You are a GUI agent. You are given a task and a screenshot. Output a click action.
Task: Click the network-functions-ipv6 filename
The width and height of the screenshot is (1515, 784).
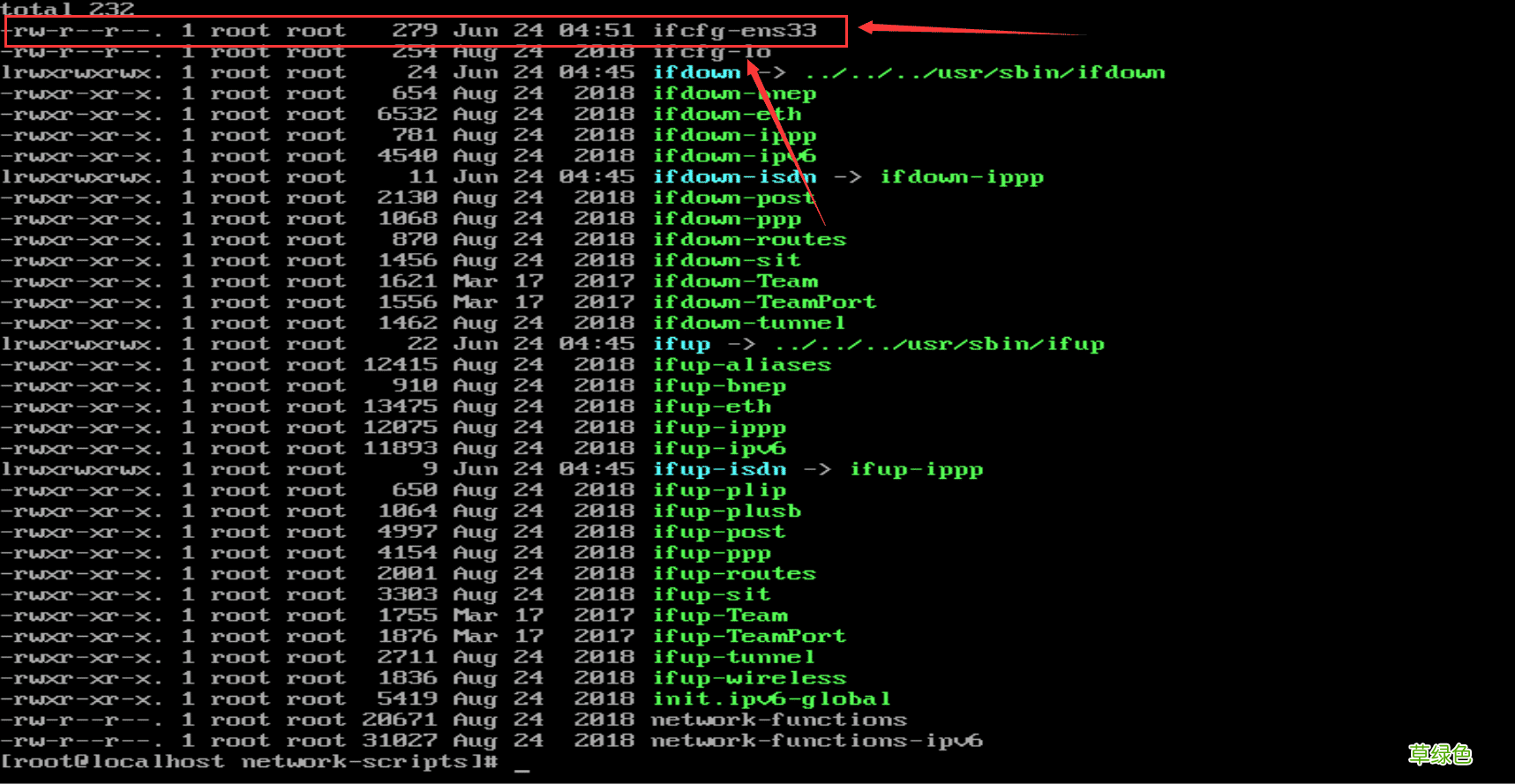click(x=816, y=741)
